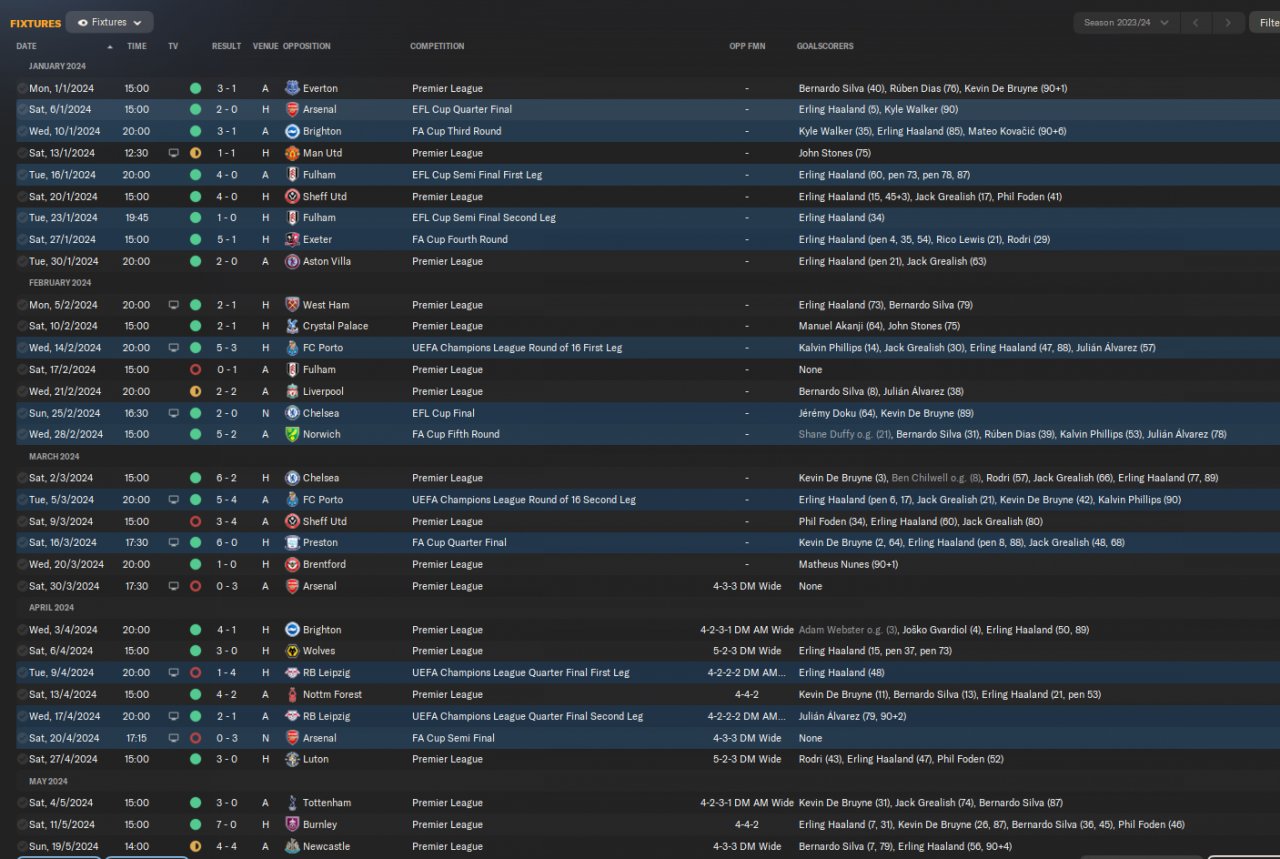Viewport: 1280px width, 859px height.
Task: Click the 6 - 2 result
Action: [x=227, y=478]
